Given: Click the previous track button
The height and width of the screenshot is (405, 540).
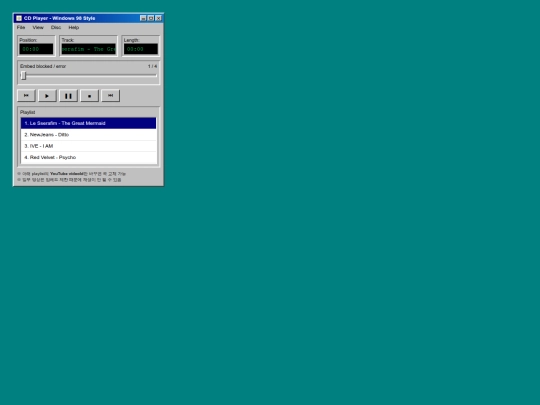Looking at the screenshot, I should (26, 96).
